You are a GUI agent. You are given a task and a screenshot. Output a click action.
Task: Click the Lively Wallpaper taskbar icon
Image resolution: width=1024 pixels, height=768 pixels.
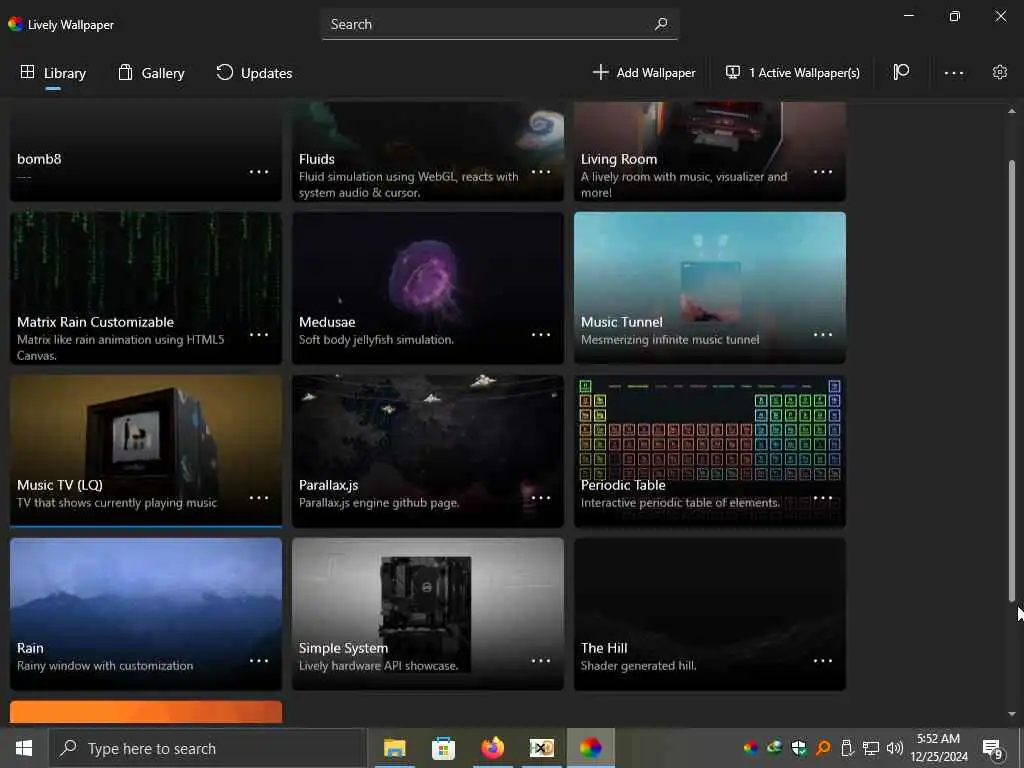click(x=590, y=748)
